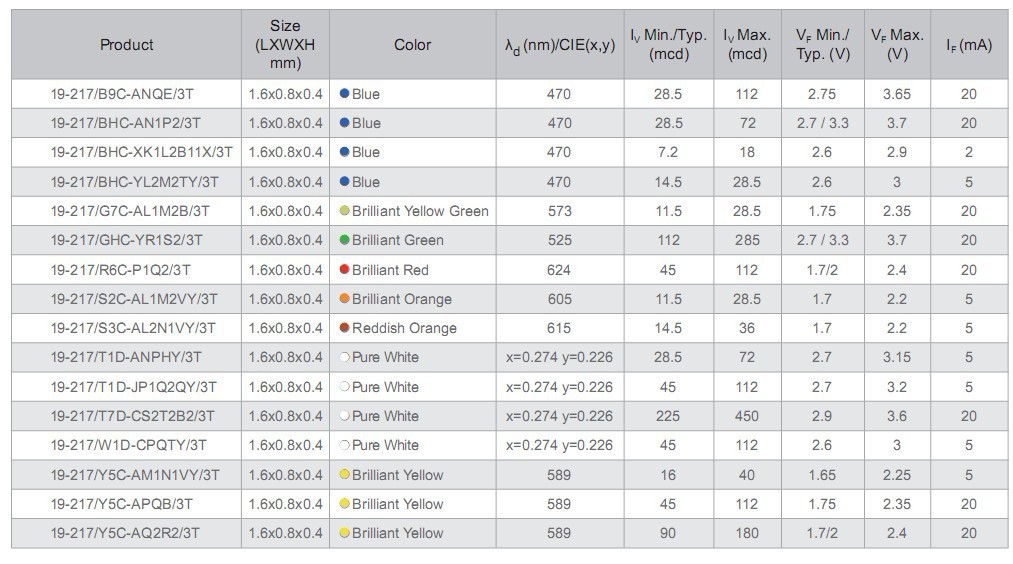The image size is (1013, 564).
Task: Select the 3.65 forward voltage cell
Action: (896, 94)
